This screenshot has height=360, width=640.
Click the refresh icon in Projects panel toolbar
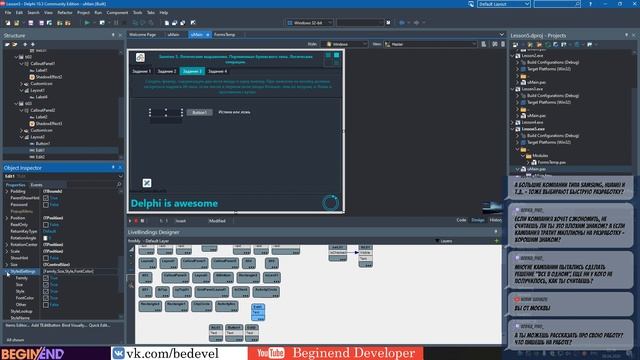[548, 44]
